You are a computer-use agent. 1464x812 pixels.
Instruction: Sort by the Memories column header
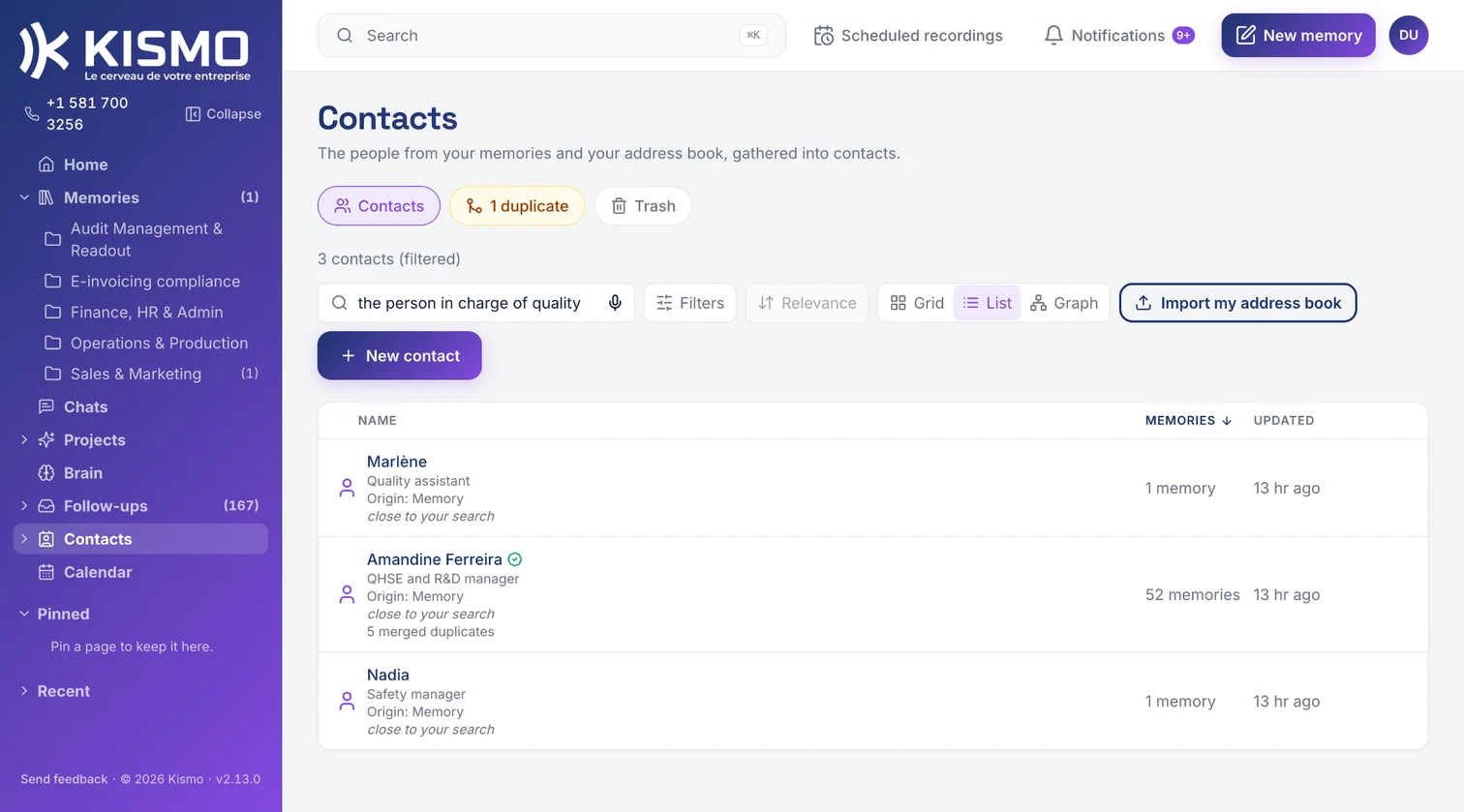(x=1188, y=420)
